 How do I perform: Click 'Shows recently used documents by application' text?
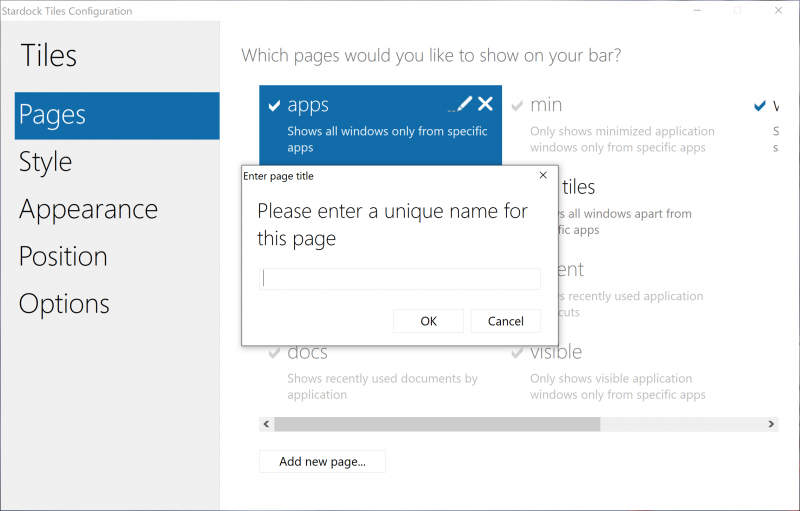[x=383, y=387]
